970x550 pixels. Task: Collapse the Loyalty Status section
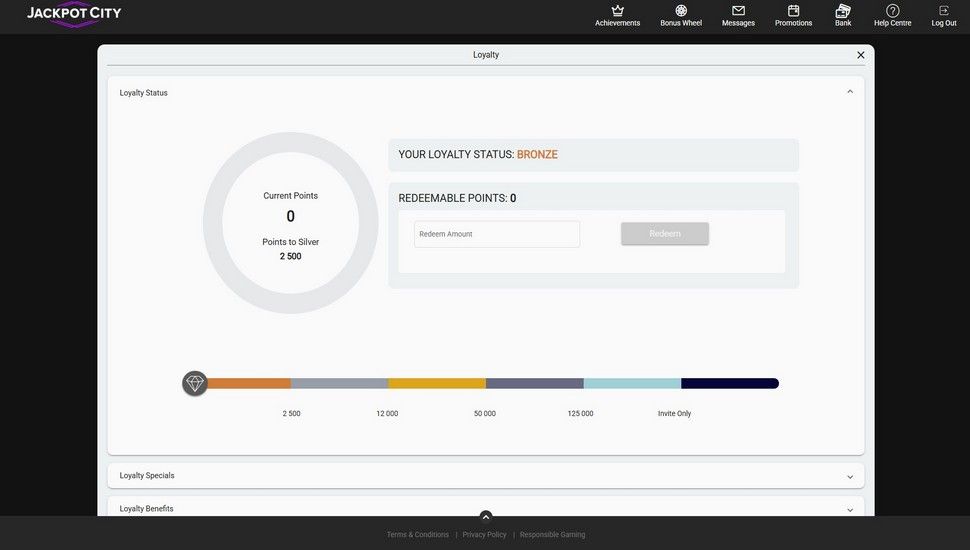(850, 92)
